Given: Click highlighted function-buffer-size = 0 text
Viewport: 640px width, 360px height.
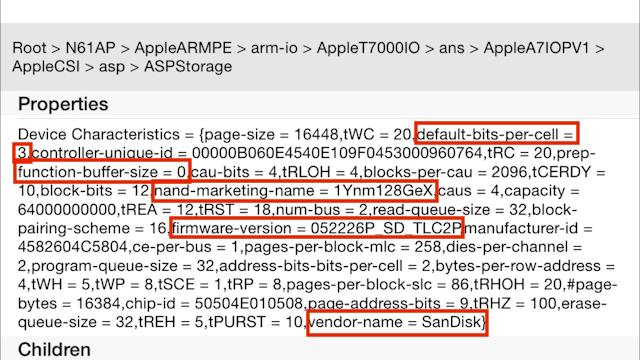Looking at the screenshot, I should (x=102, y=172).
